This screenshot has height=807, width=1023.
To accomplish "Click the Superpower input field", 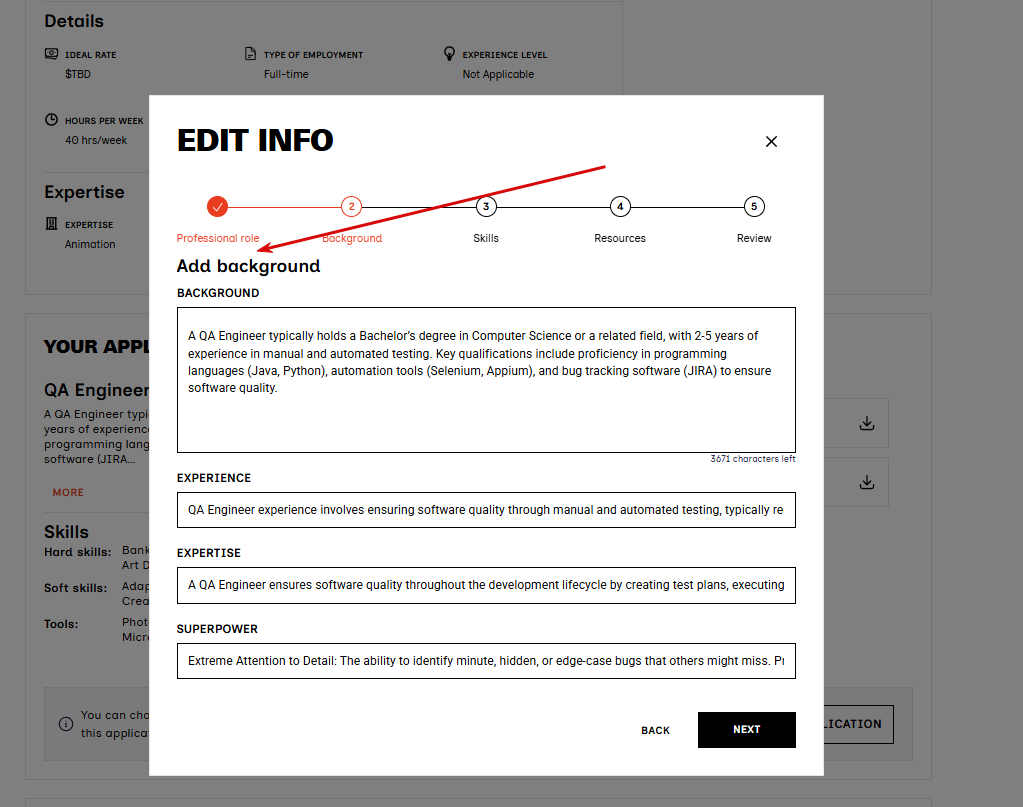I will [x=486, y=661].
